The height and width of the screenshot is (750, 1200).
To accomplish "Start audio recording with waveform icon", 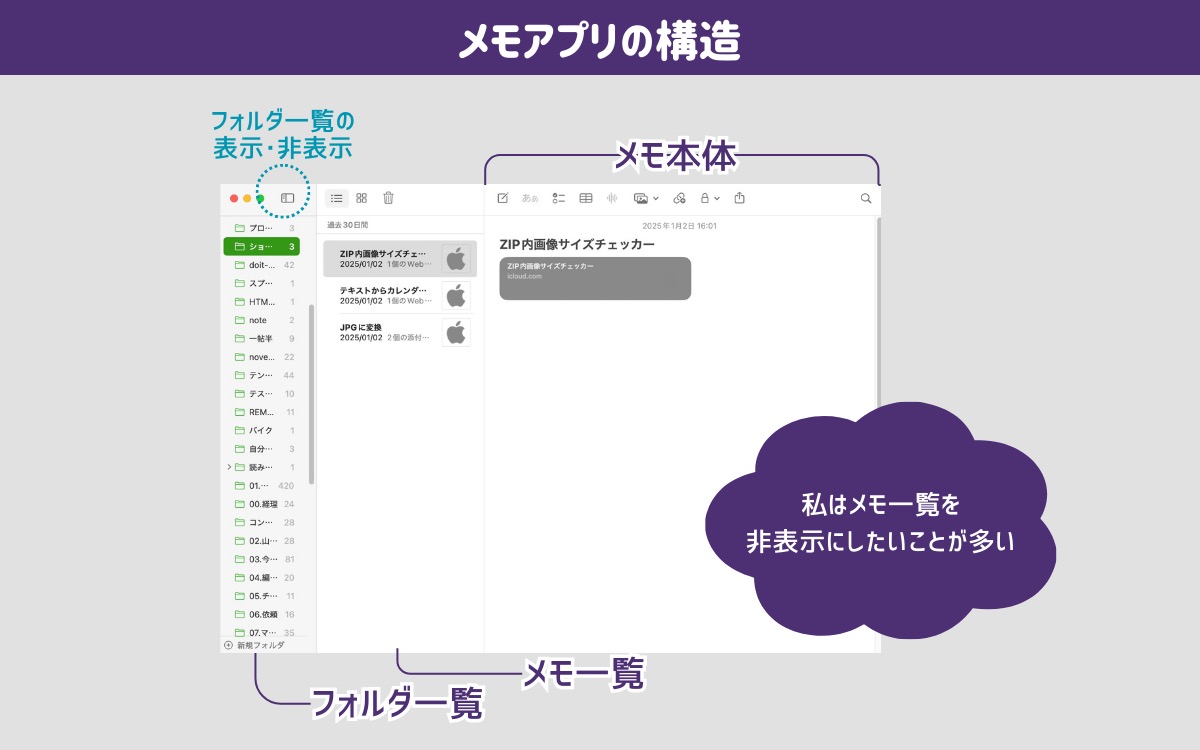I will pos(612,198).
